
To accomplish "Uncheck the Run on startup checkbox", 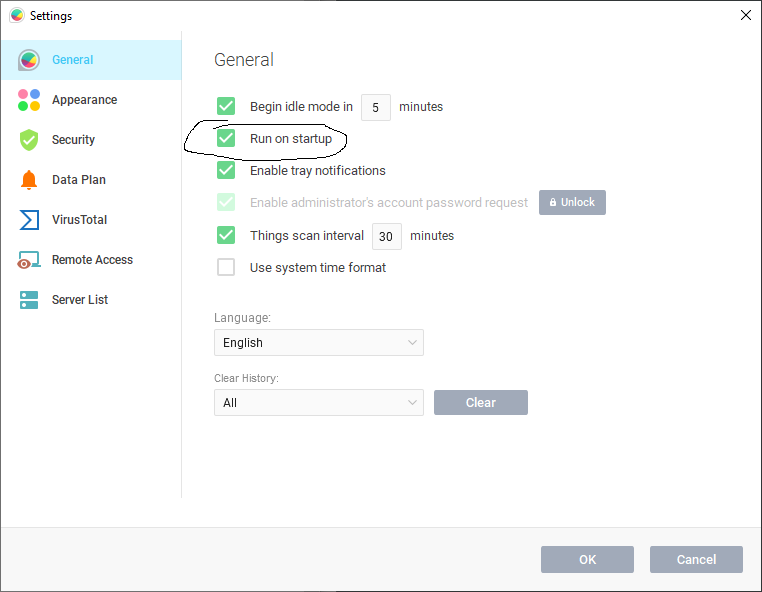I will (x=226, y=138).
